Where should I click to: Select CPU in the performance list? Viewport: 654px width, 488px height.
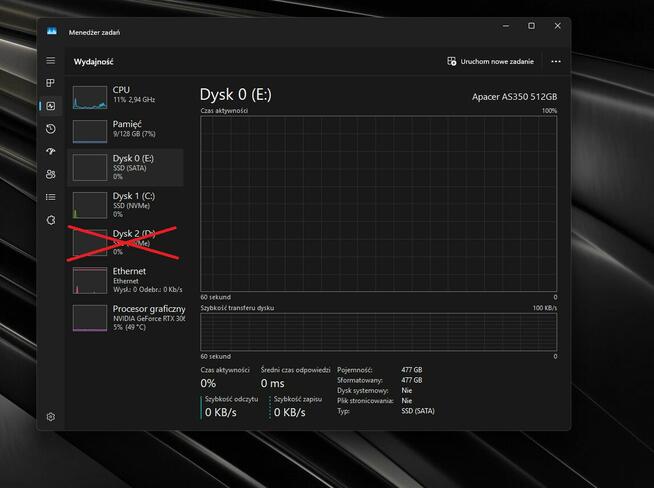pyautogui.click(x=125, y=96)
